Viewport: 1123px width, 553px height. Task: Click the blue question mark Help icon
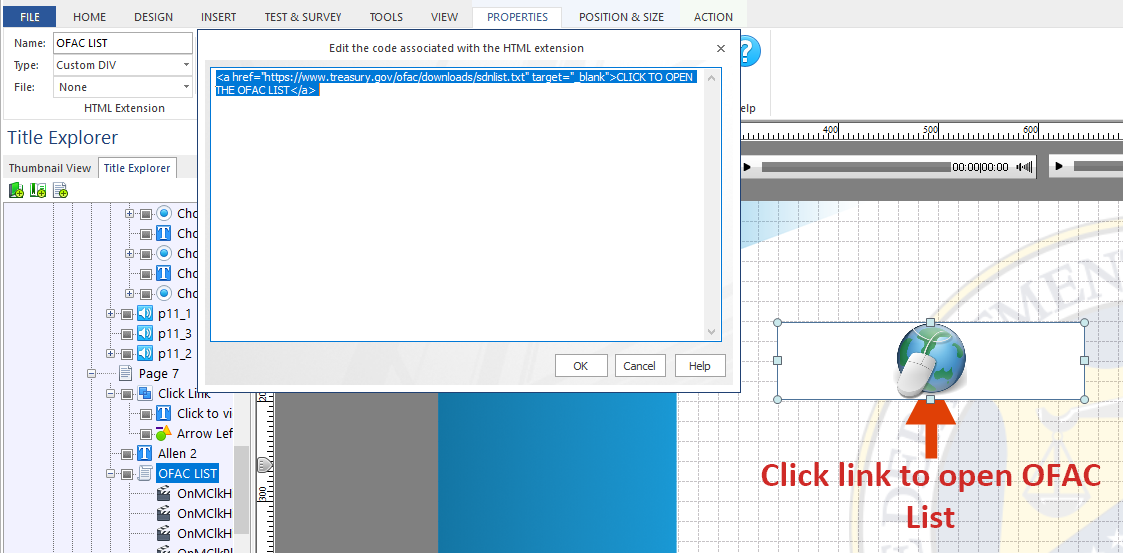point(748,52)
